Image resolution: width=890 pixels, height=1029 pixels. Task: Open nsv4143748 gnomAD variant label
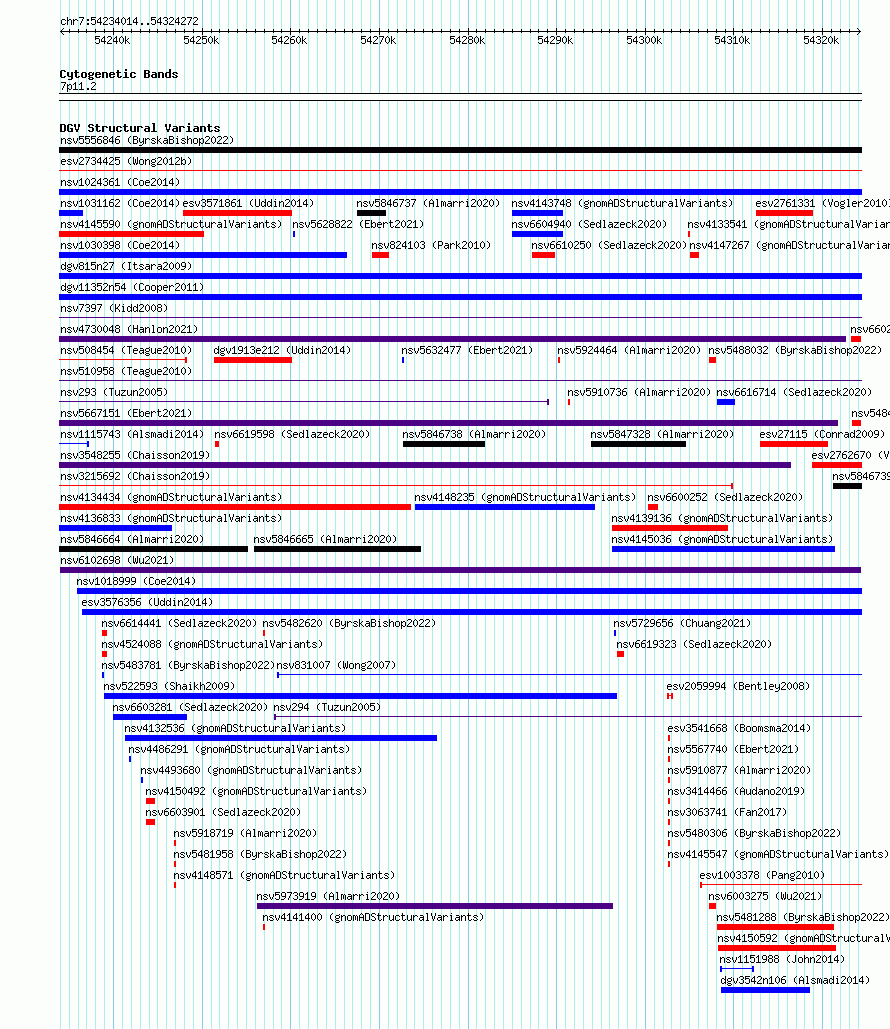(x=622, y=203)
